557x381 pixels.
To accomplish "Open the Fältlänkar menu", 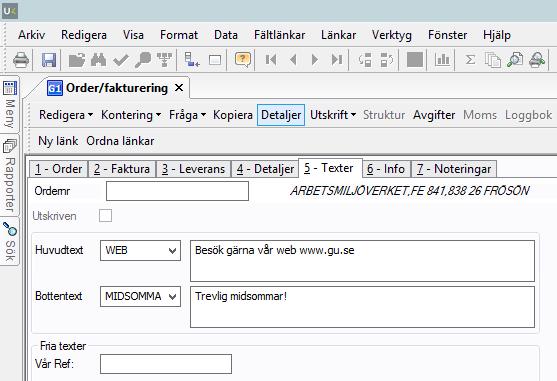I will [280, 35].
